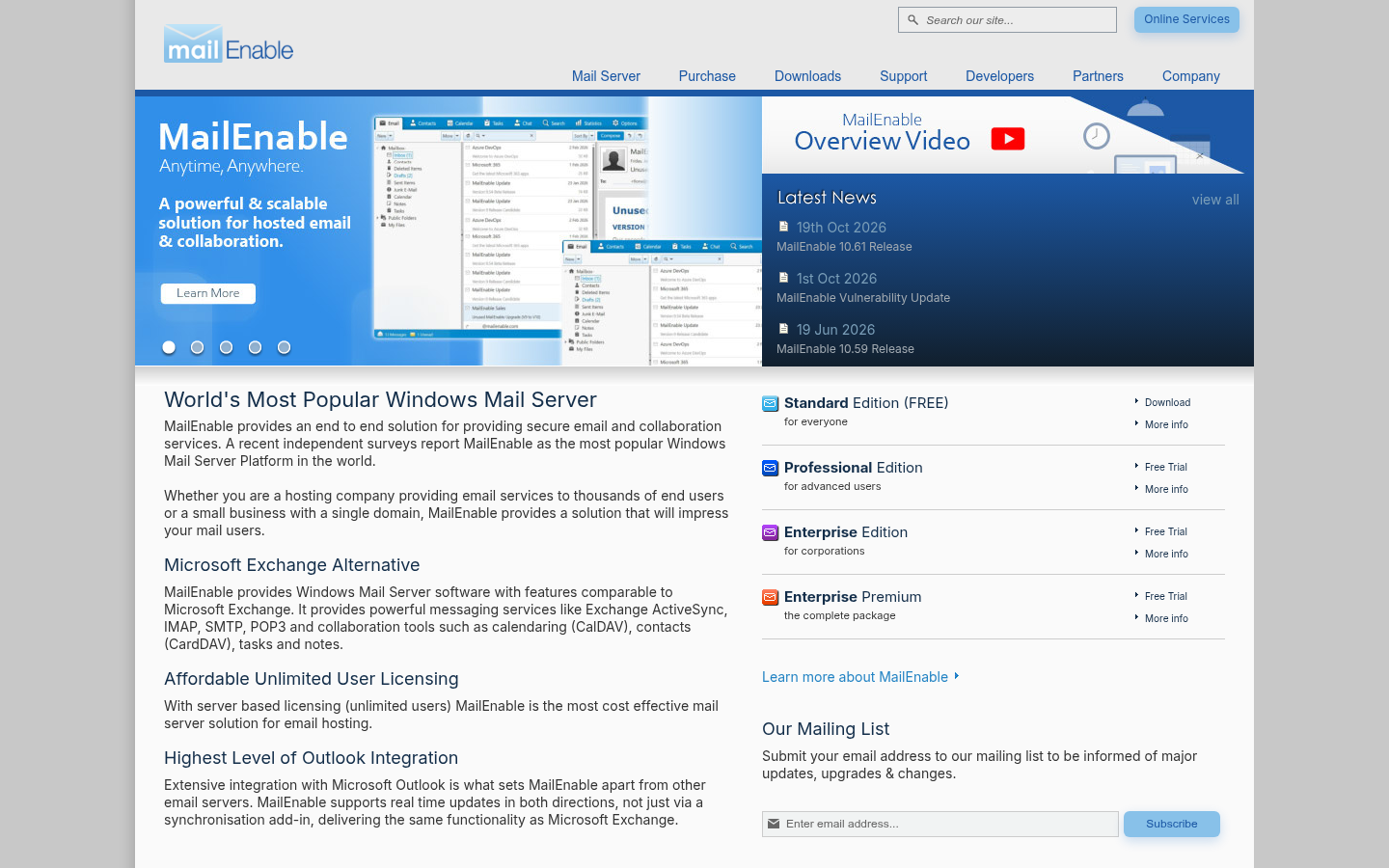Image resolution: width=1389 pixels, height=868 pixels.
Task: Click the Standard Edition (FREE) title
Action: [x=866, y=403]
